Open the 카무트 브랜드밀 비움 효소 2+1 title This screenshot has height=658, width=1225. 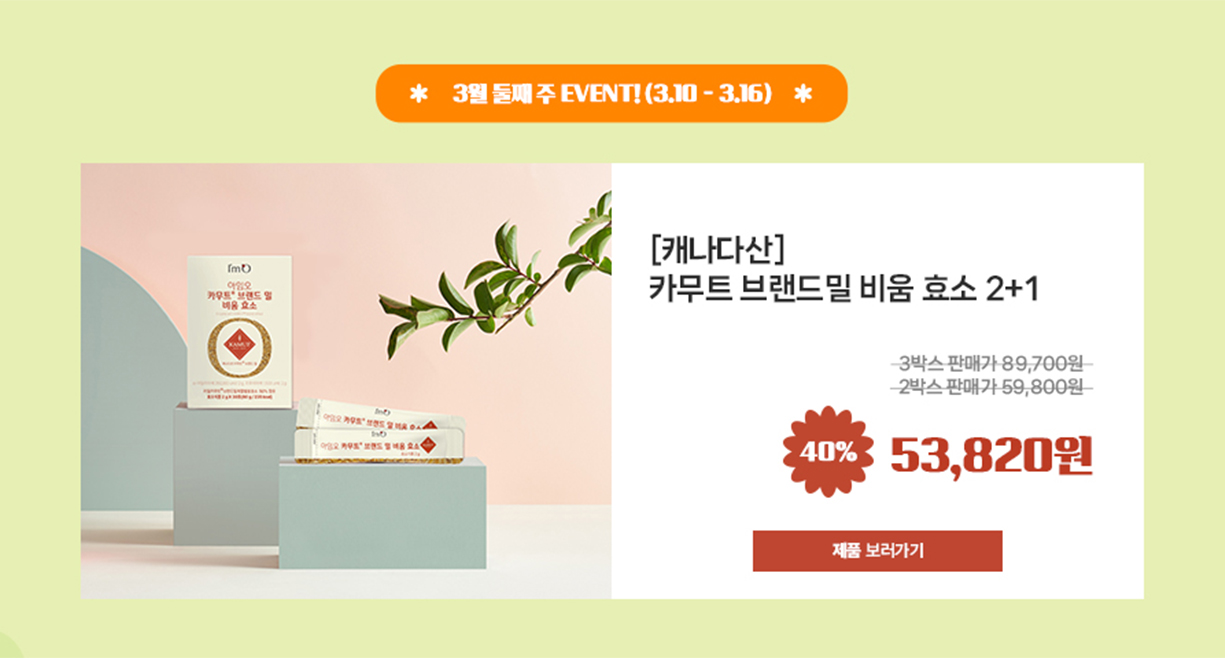click(845, 288)
